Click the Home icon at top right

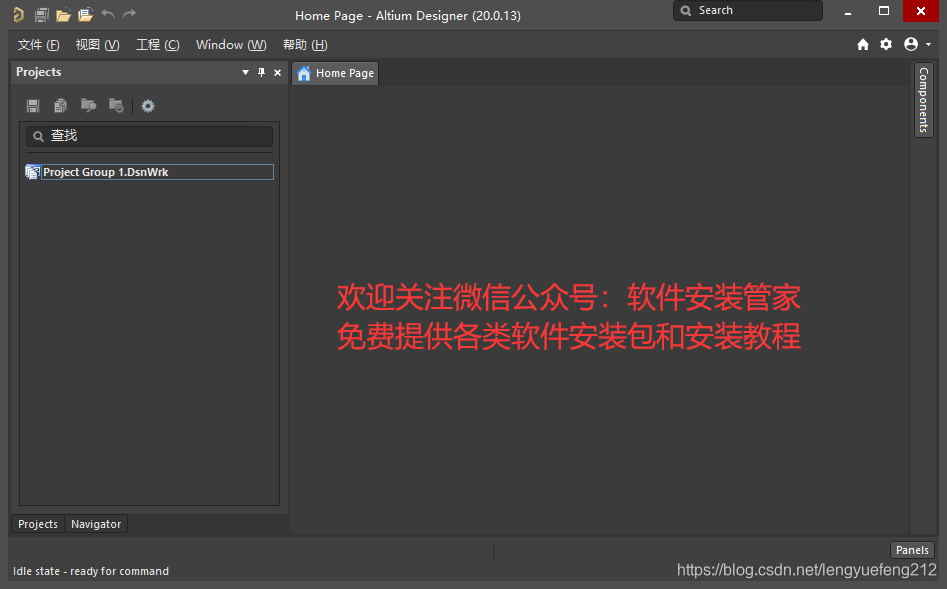863,44
